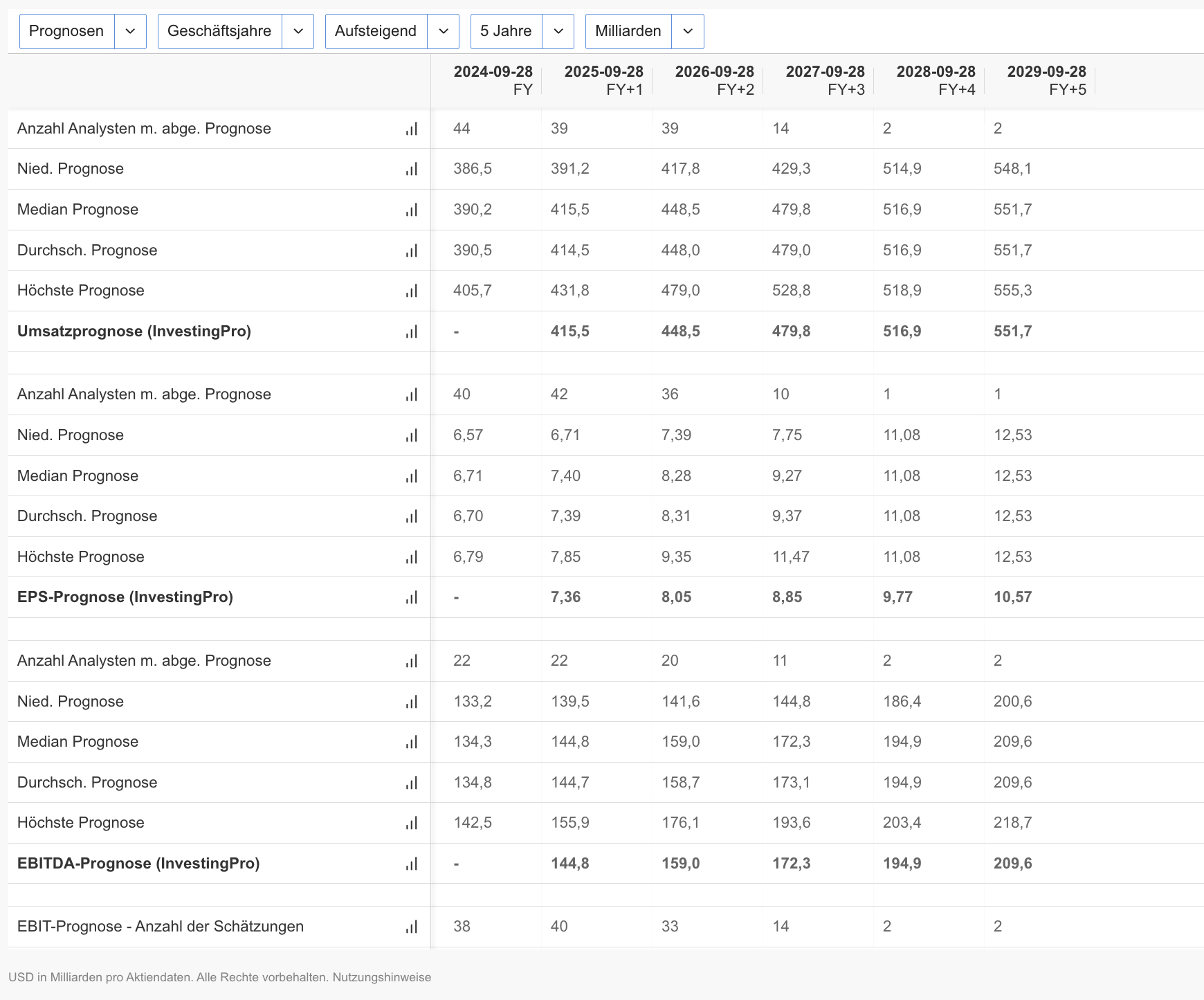The width and height of the screenshot is (1204, 1000).
Task: Open chart icon for EBITDA-Prognose (InvestingPro)
Action: (412, 864)
